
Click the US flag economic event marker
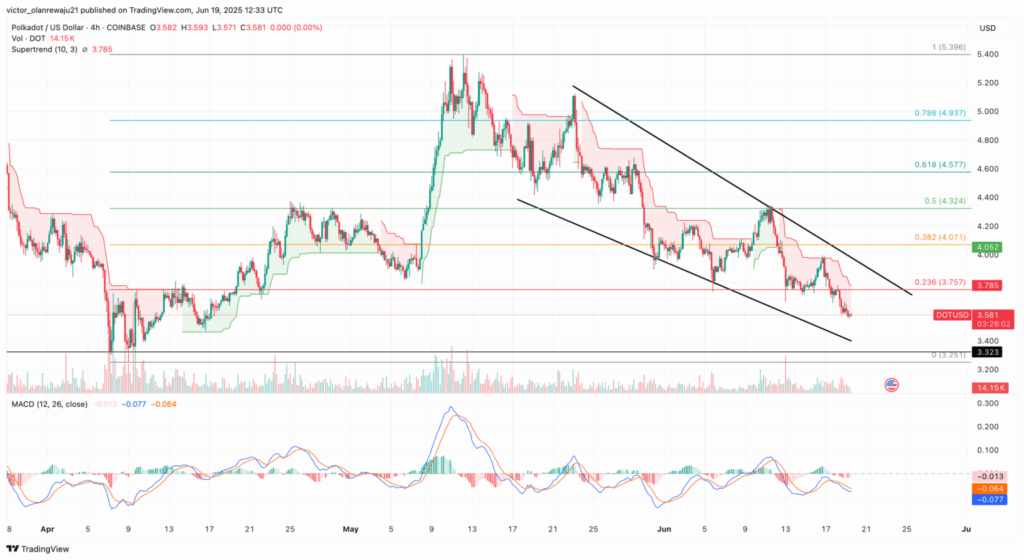(x=891, y=385)
